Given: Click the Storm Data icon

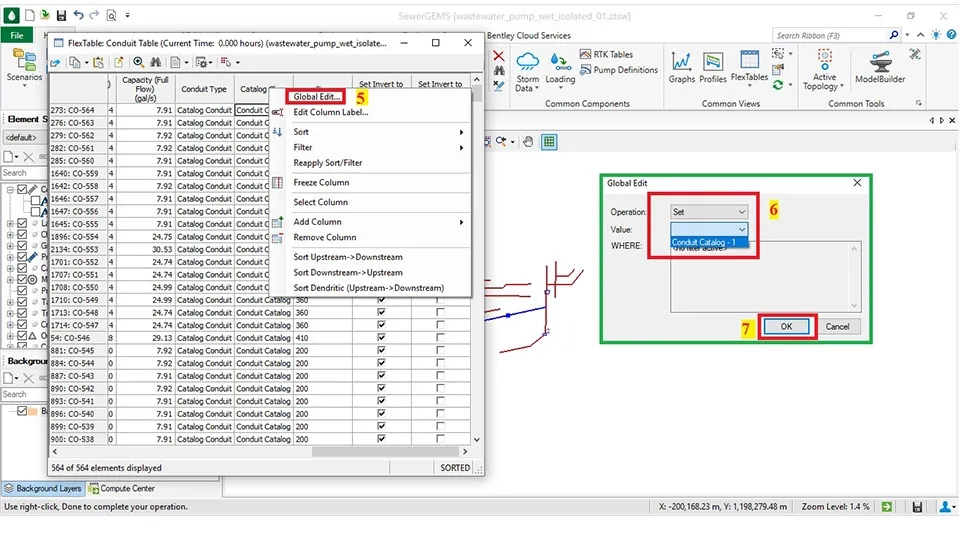Looking at the screenshot, I should point(527,71).
